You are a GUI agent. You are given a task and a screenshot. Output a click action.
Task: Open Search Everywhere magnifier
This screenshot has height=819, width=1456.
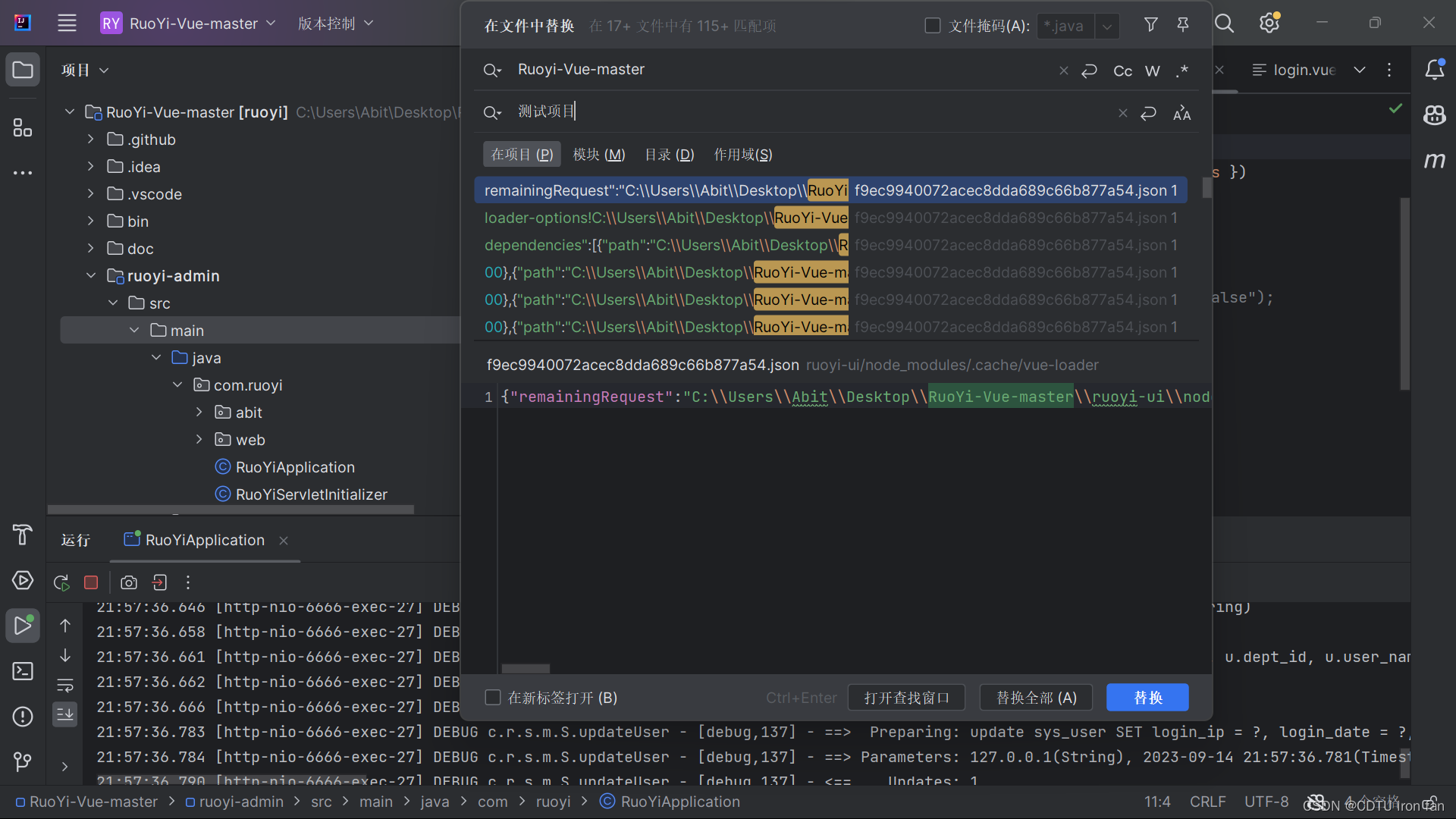[x=1224, y=24]
